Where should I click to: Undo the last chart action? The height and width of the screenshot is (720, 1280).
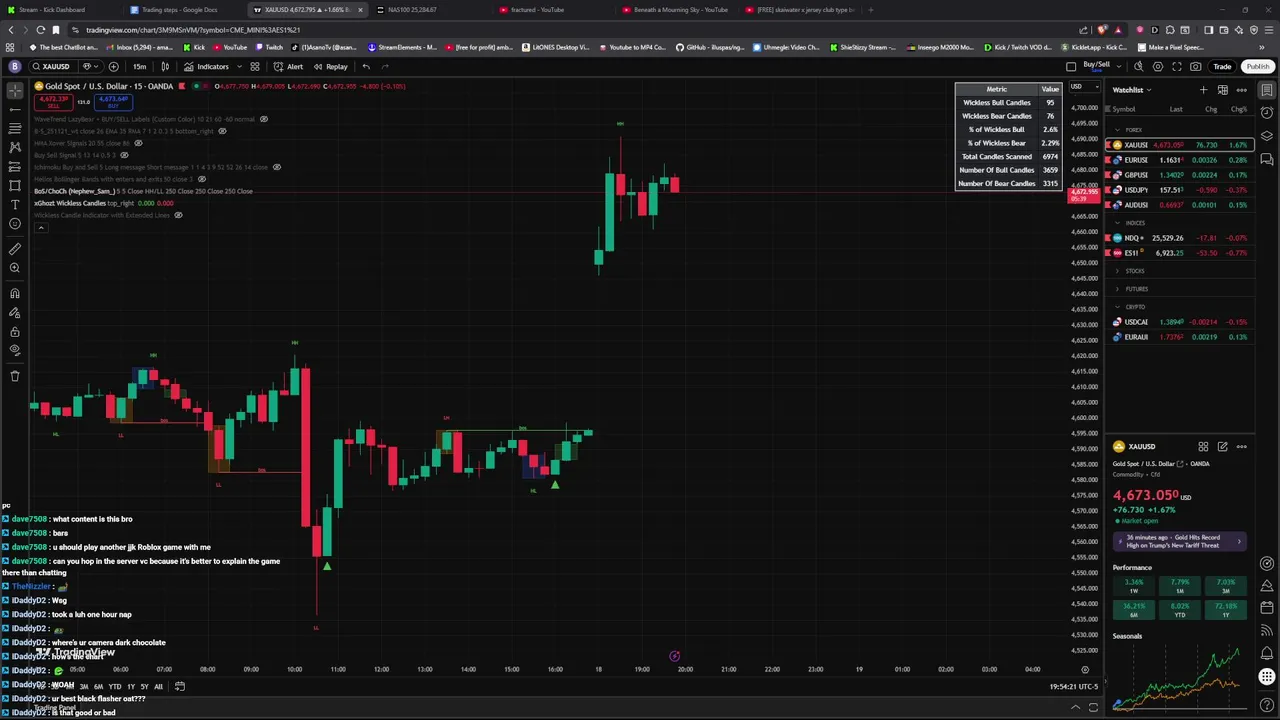click(x=366, y=67)
